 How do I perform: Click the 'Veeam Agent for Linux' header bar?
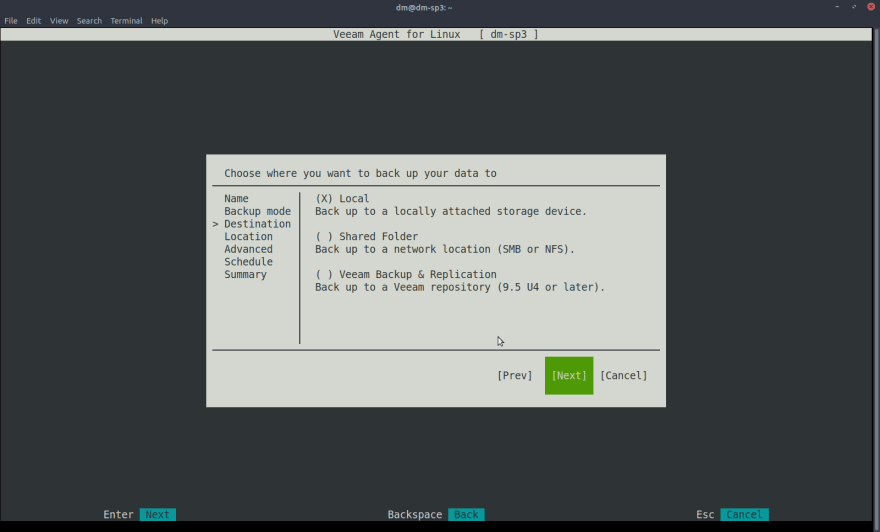(436, 34)
